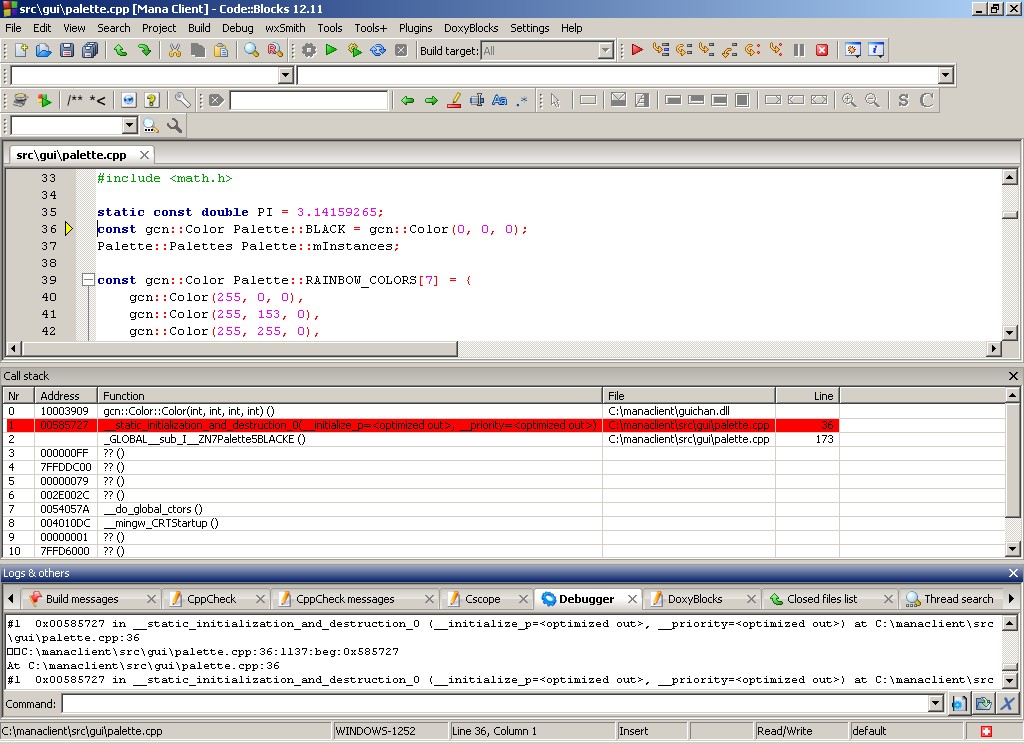Close the Debugger log tab
Image resolution: width=1024 pixels, height=744 pixels.
632,599
